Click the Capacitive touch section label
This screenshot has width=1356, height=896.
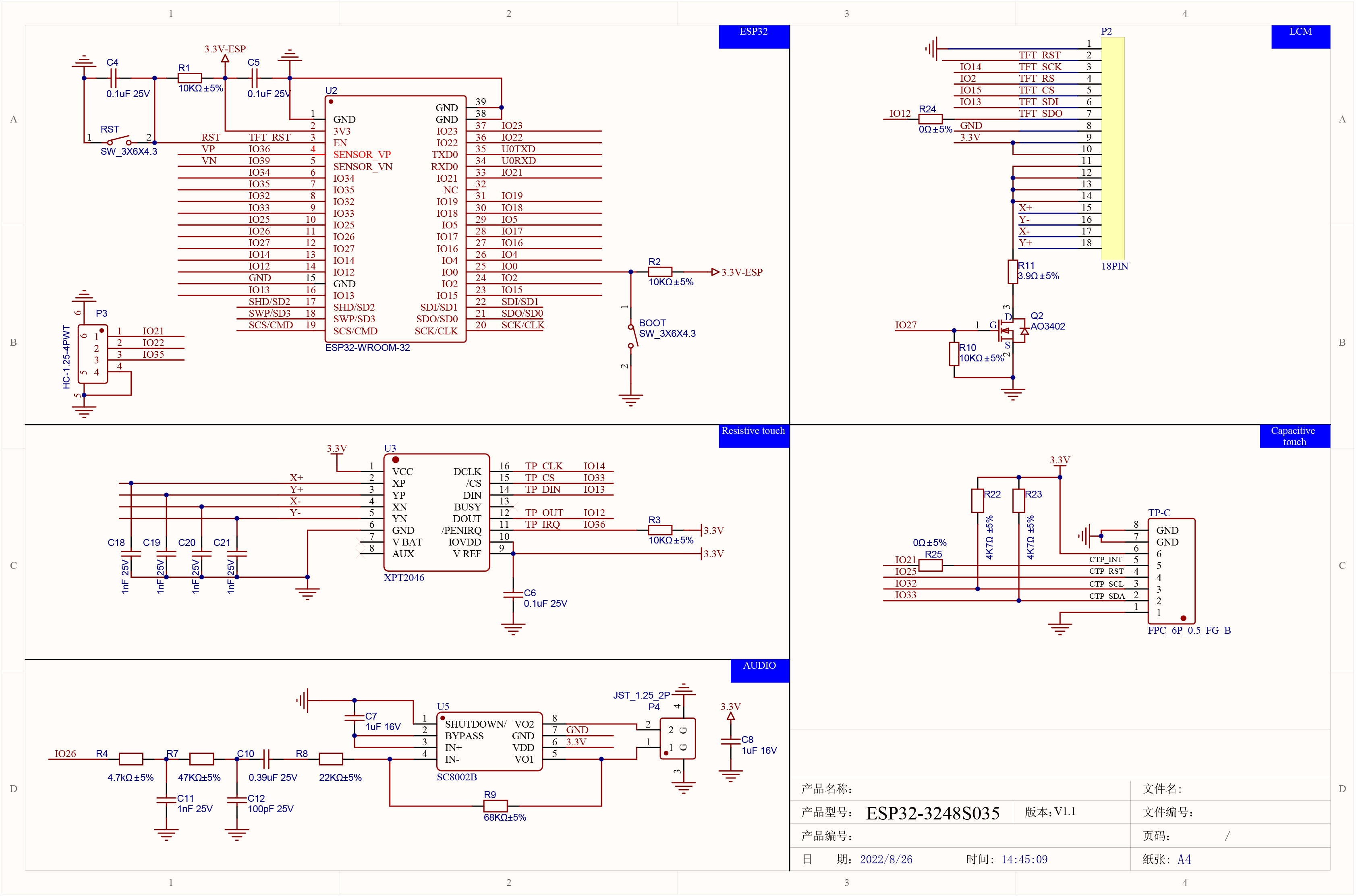(x=1294, y=436)
